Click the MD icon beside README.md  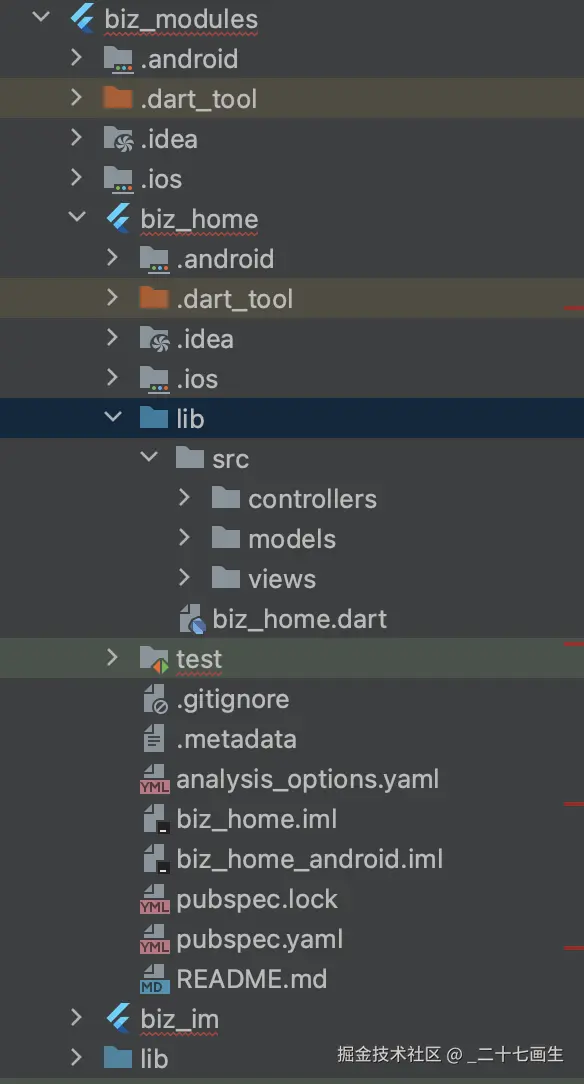[x=154, y=979]
